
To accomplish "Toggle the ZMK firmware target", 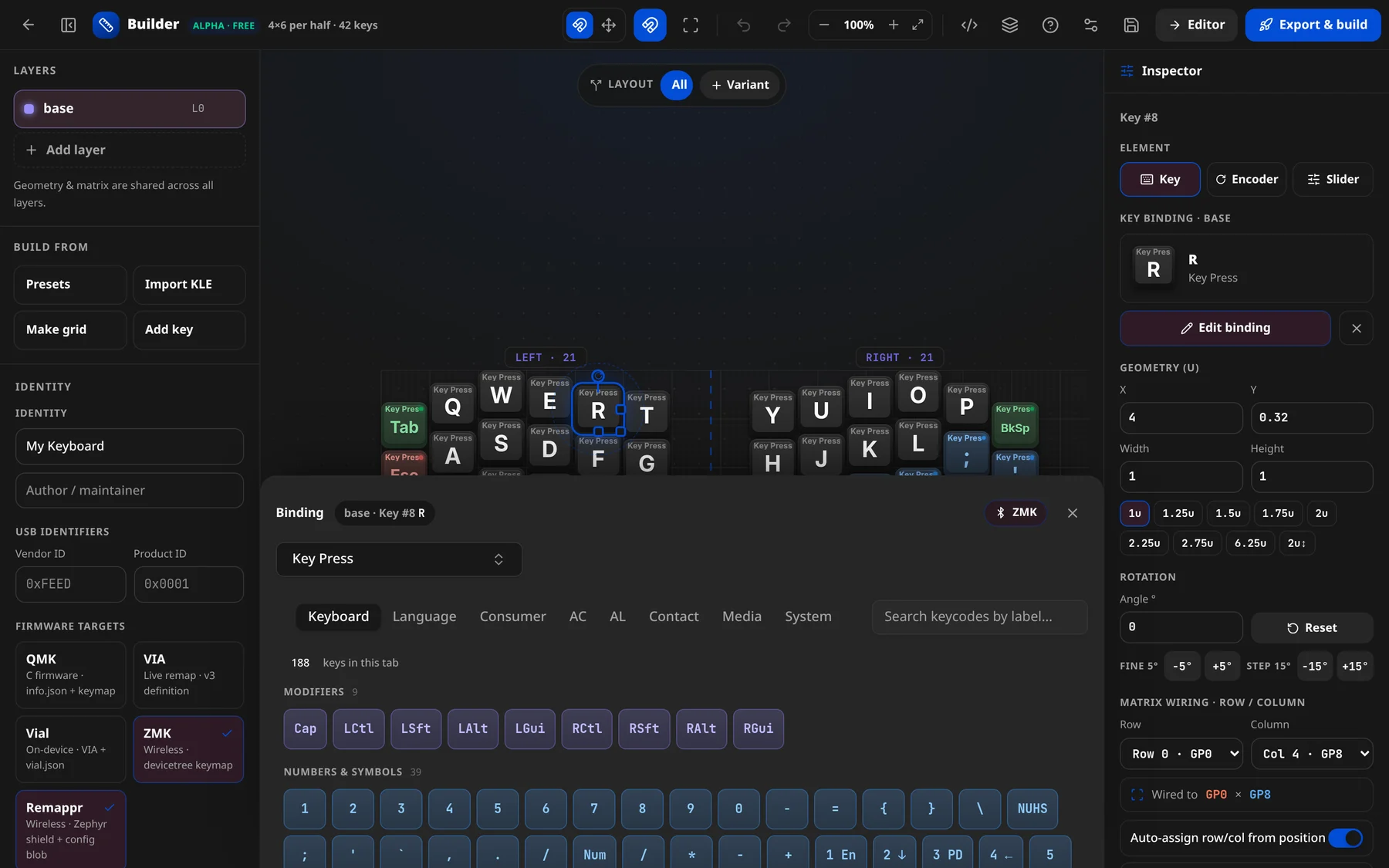I will [x=188, y=749].
